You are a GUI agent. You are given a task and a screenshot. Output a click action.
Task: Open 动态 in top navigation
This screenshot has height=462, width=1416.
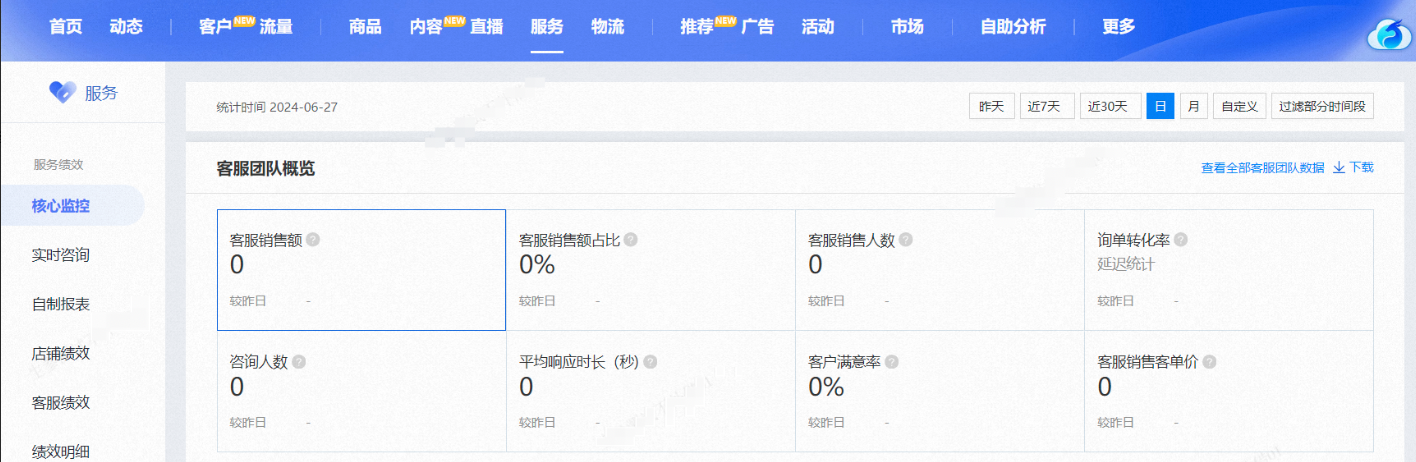pyautogui.click(x=126, y=27)
